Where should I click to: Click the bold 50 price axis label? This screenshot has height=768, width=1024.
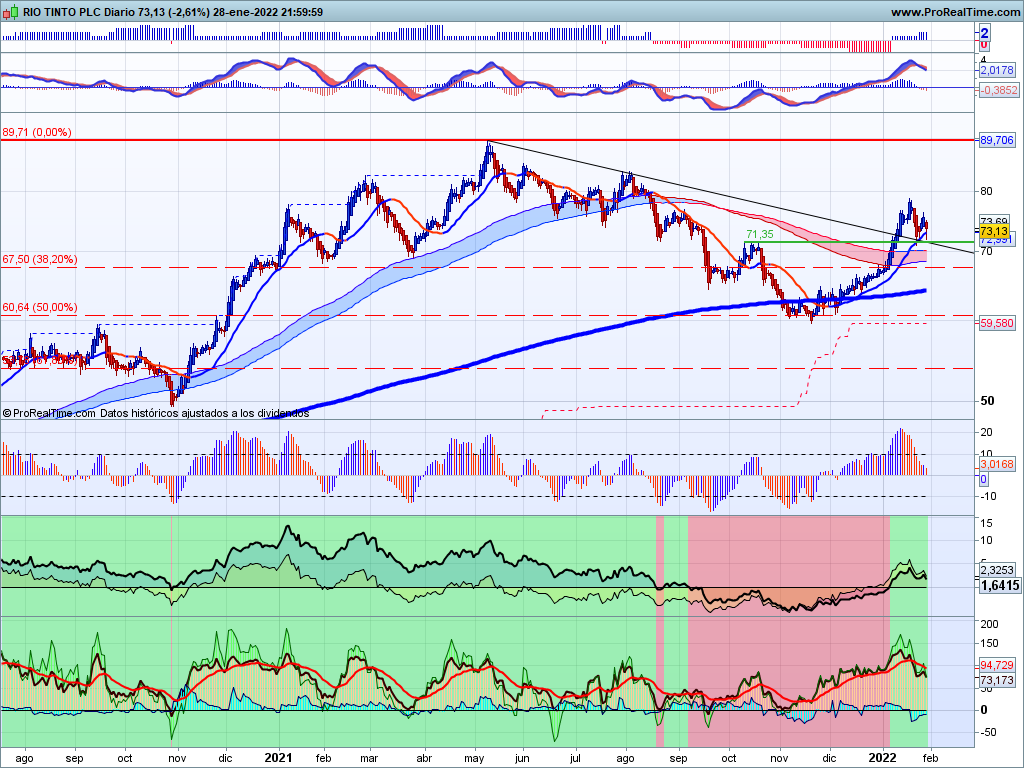987,400
